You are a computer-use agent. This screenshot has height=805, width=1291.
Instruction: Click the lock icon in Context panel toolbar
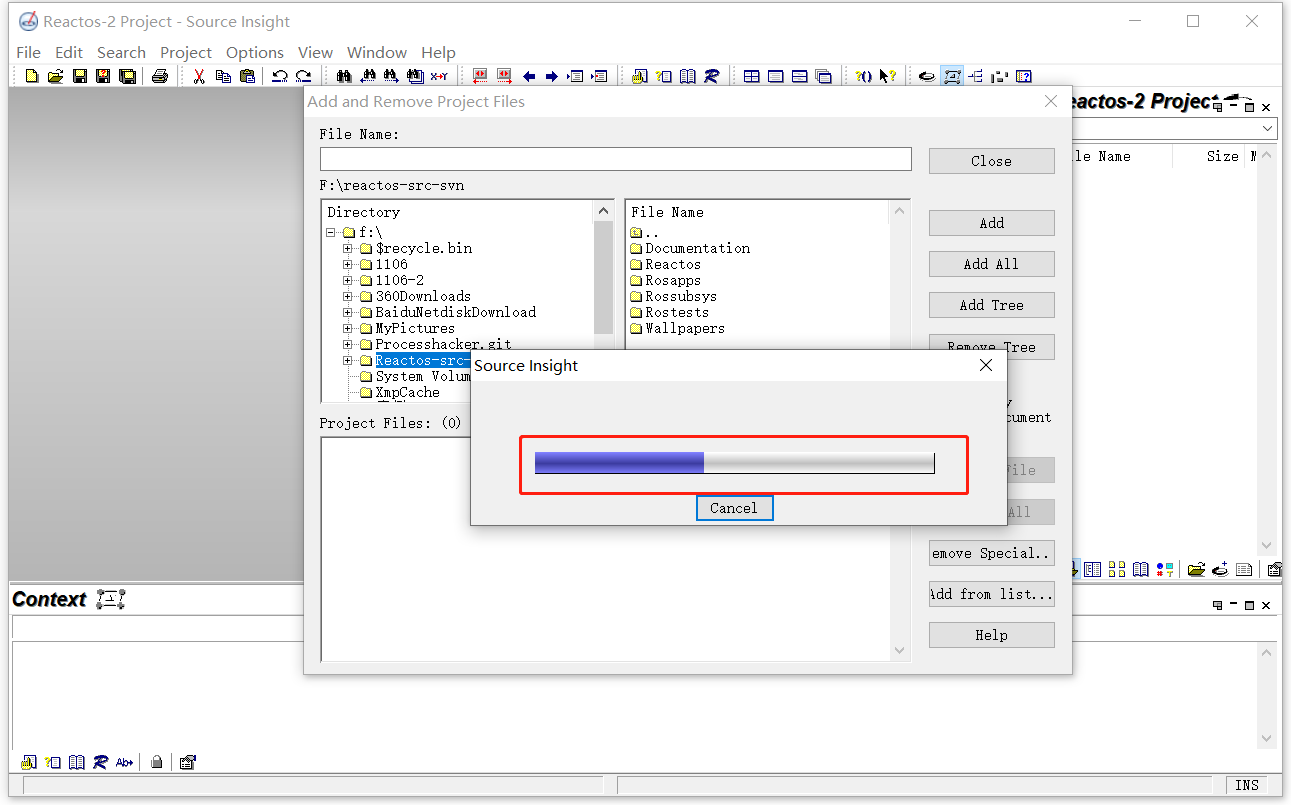157,762
